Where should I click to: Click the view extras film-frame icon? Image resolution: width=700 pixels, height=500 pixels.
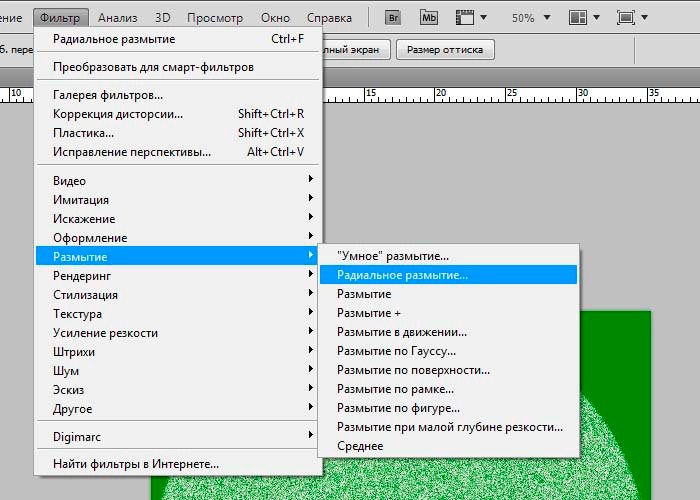tap(463, 18)
